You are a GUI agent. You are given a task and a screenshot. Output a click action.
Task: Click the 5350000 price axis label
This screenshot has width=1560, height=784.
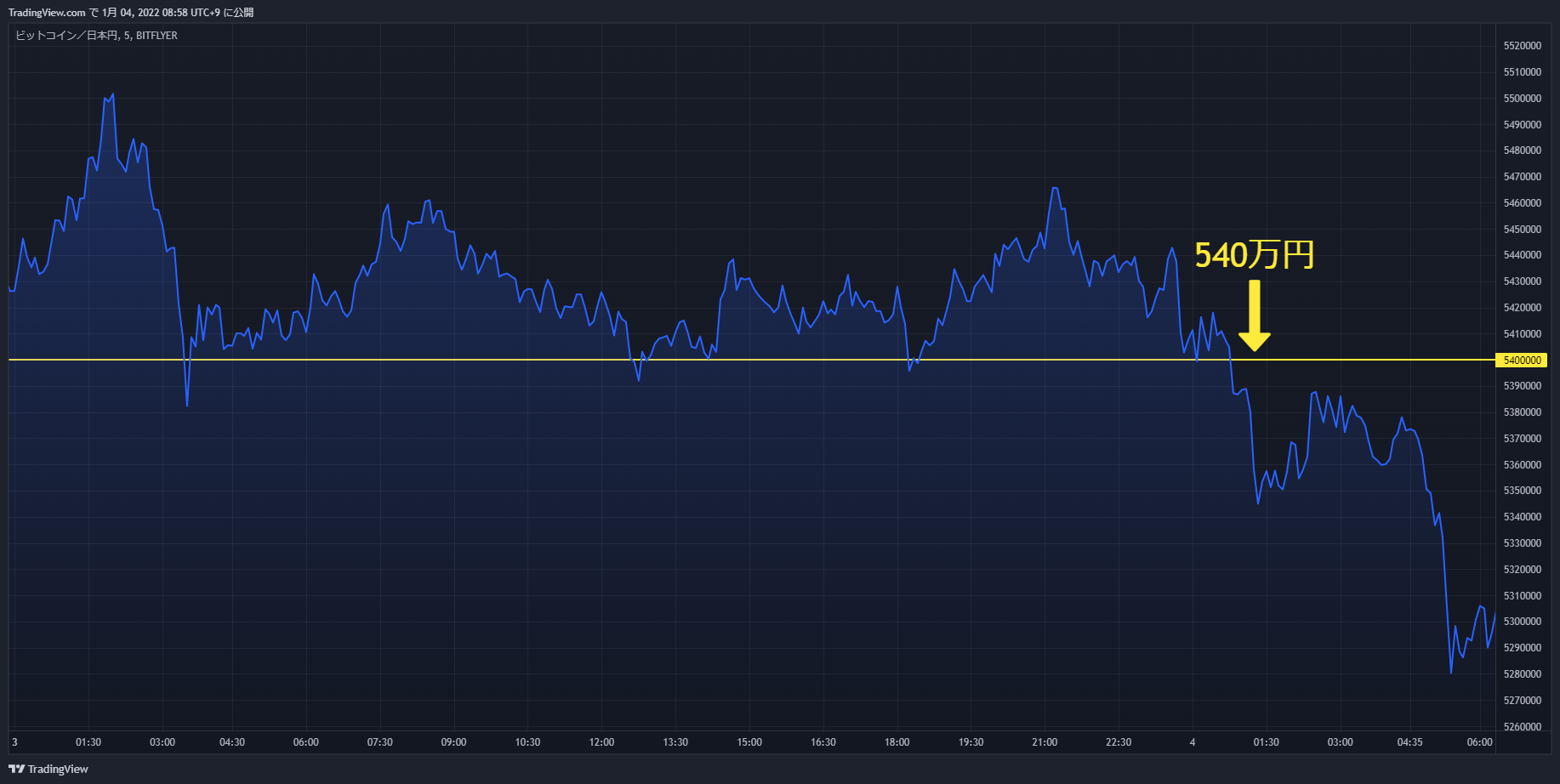(1523, 491)
